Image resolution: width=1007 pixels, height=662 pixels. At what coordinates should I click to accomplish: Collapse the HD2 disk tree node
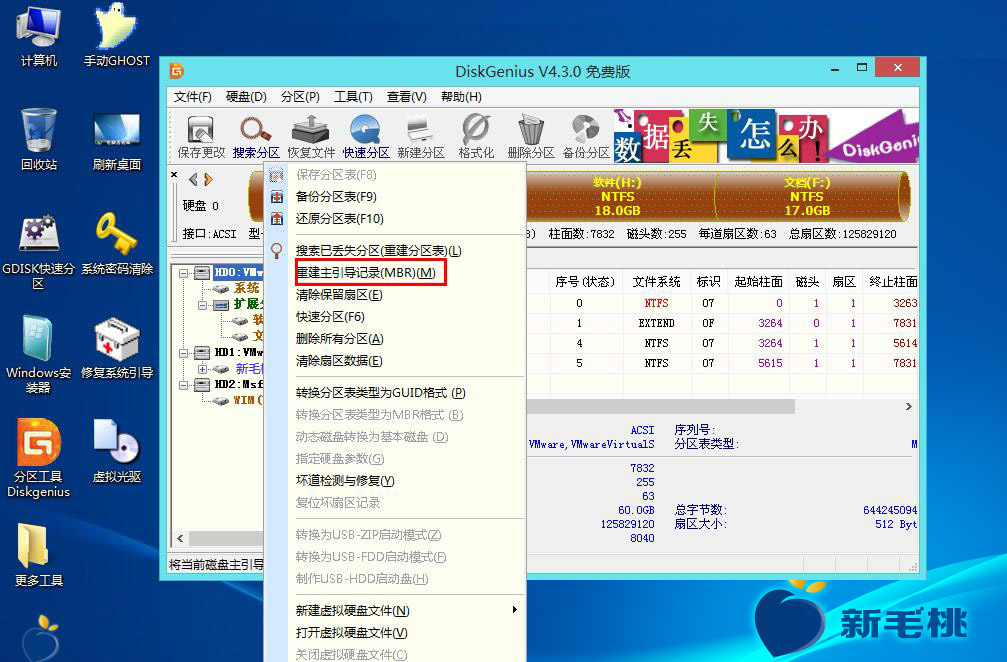pyautogui.click(x=183, y=385)
